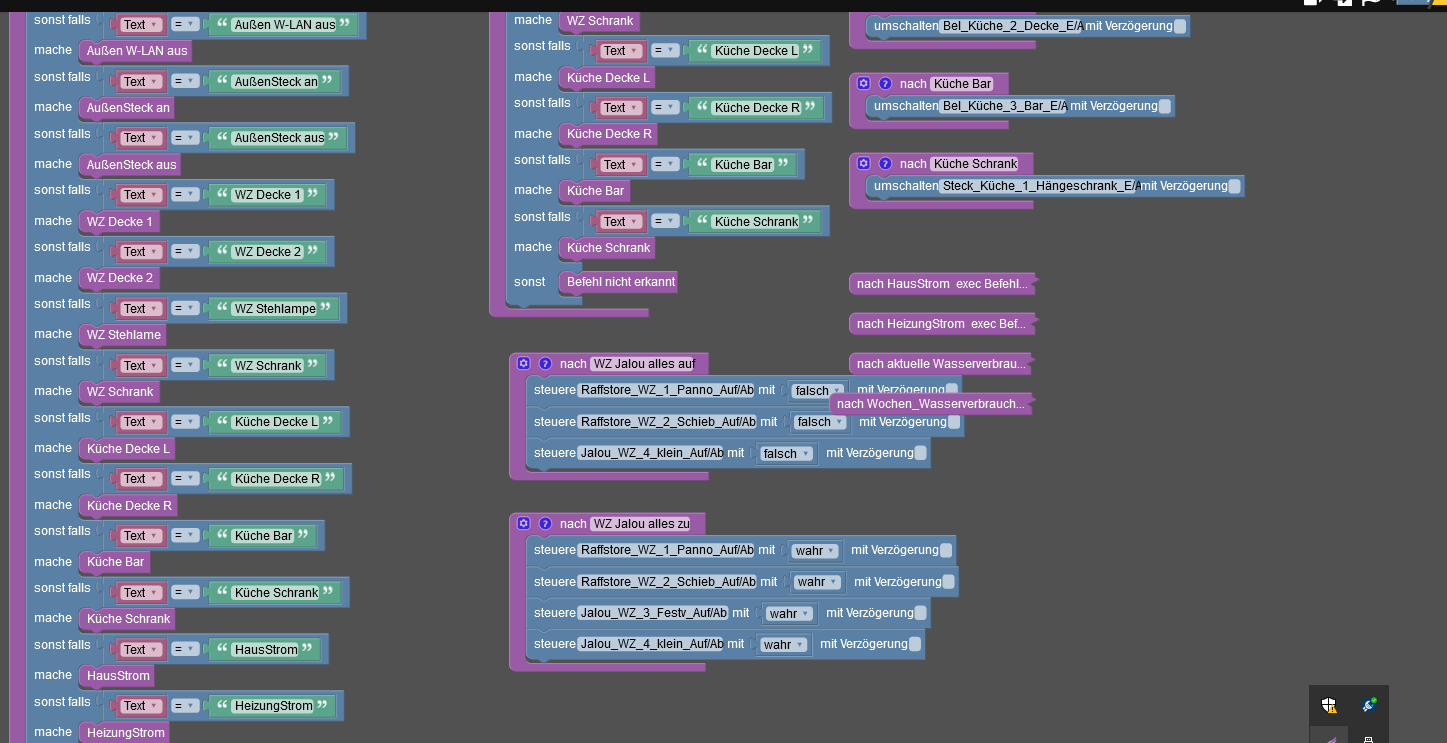Enable delay for Raffstore_WZ_2_Schieb in 'alles auf'

954,422
